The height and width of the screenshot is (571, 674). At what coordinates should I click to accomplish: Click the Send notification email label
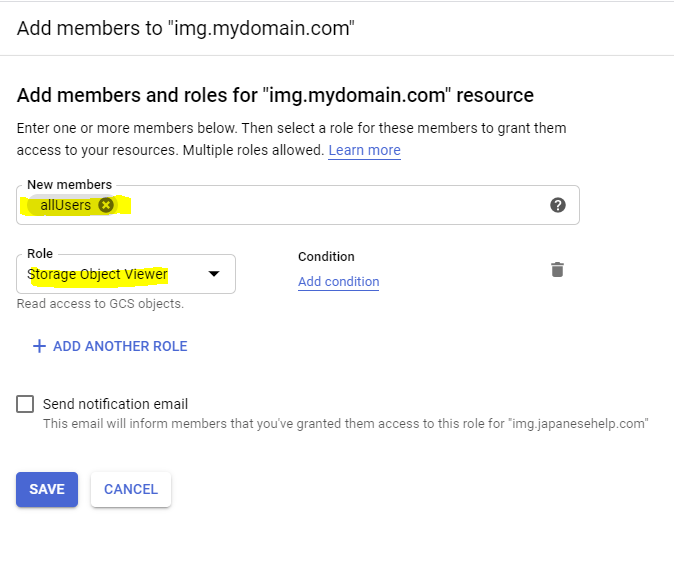pos(115,404)
